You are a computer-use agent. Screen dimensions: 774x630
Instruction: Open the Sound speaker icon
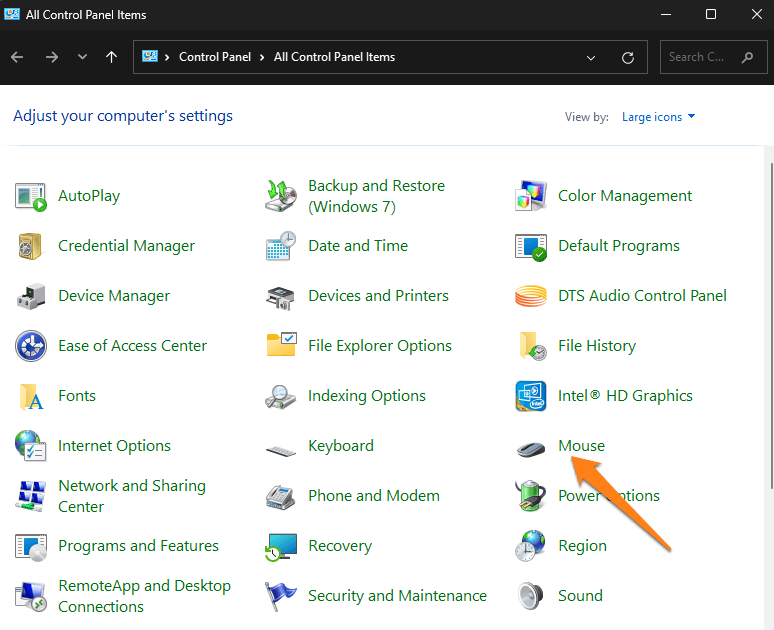pos(531,596)
